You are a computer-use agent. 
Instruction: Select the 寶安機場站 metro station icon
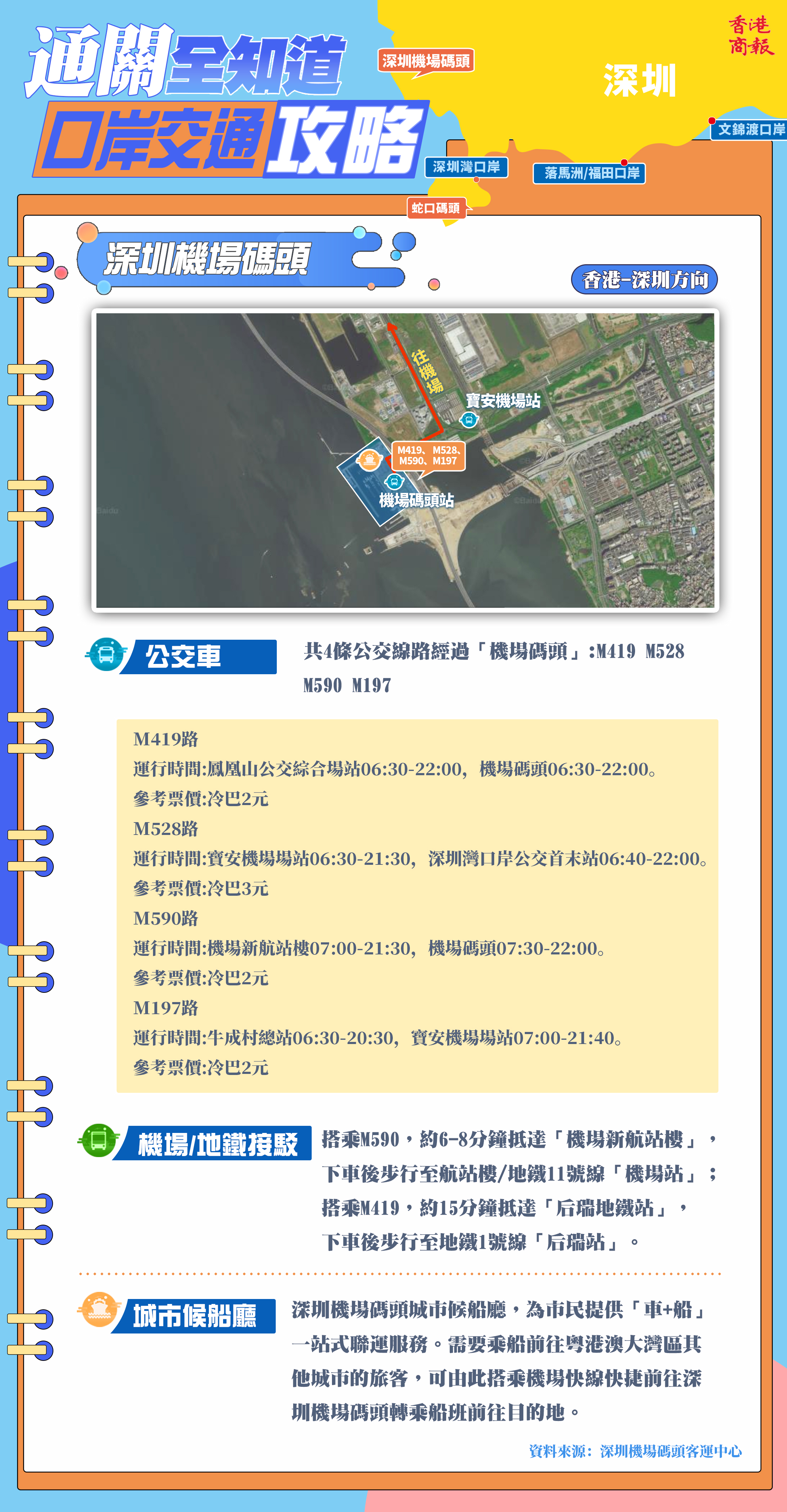click(x=469, y=420)
